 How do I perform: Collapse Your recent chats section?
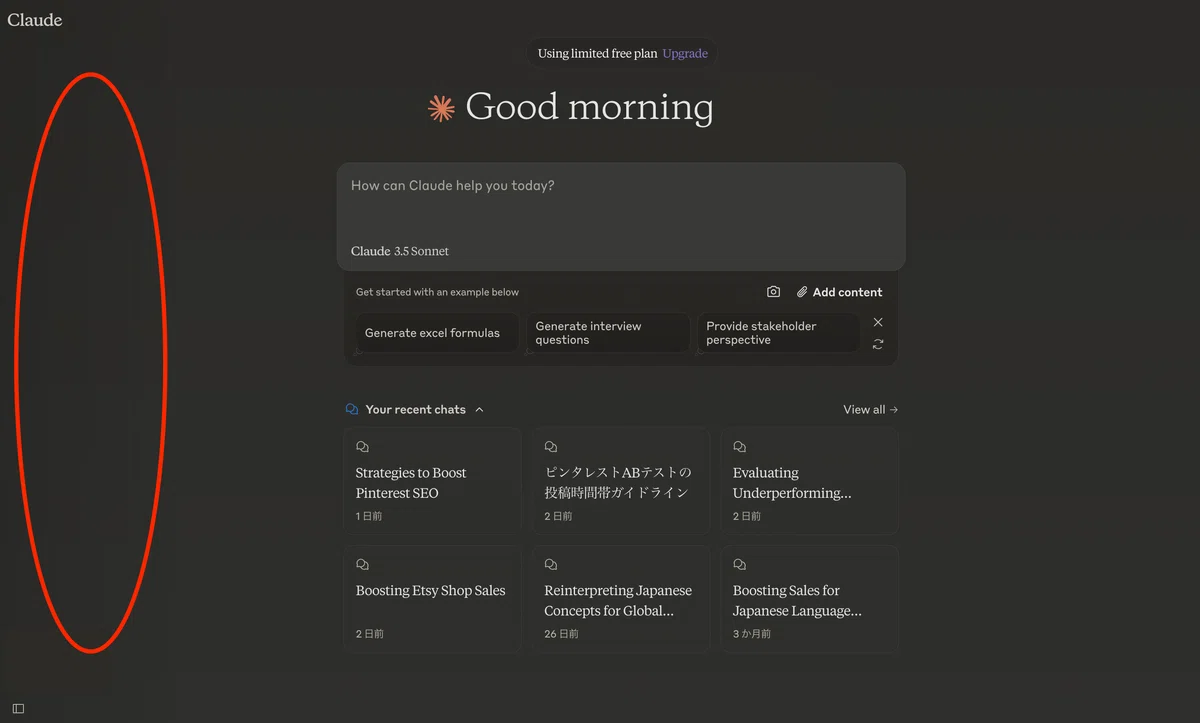pos(479,410)
